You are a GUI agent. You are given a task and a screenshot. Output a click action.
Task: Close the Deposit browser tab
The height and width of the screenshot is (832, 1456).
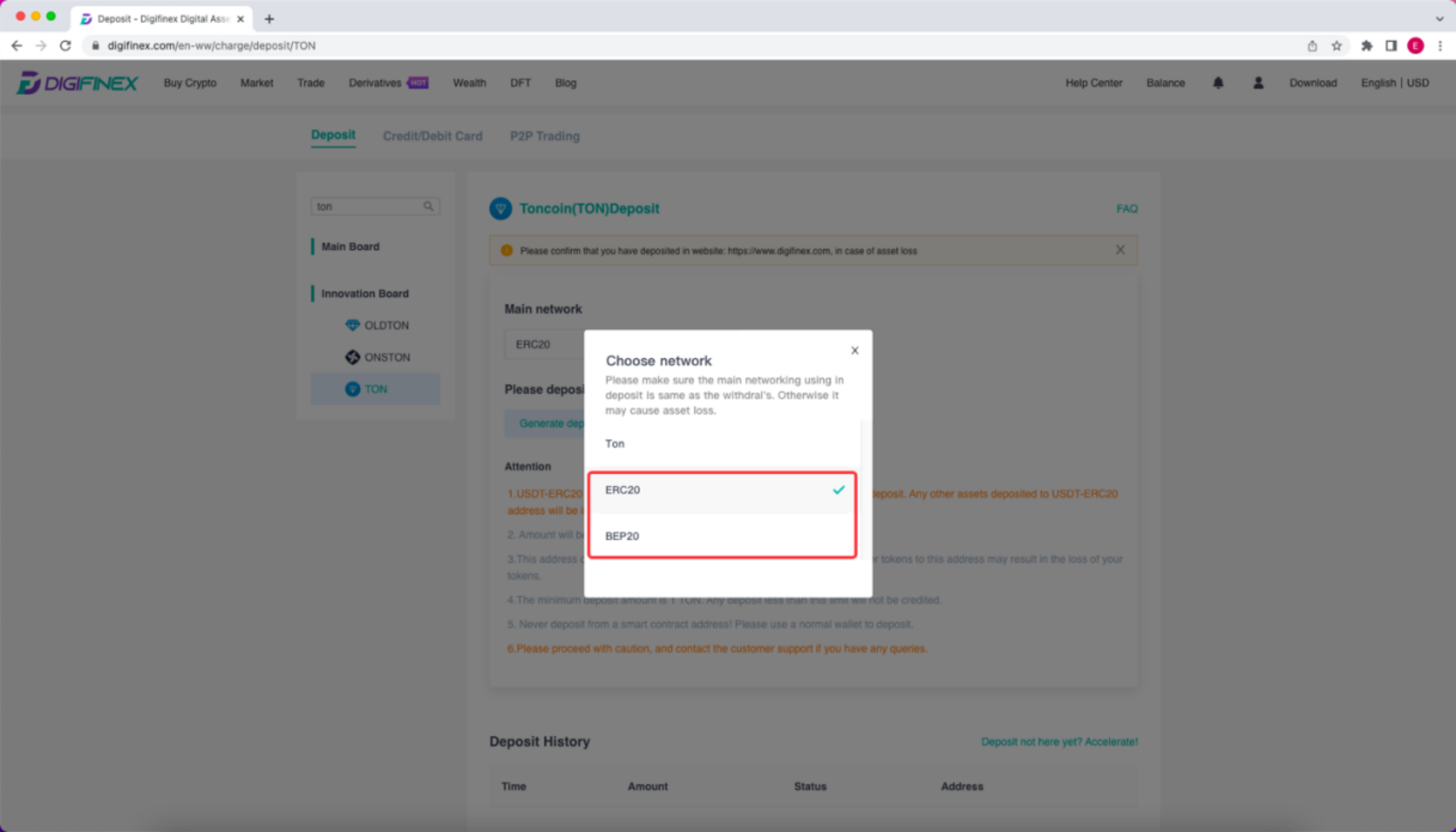(240, 18)
